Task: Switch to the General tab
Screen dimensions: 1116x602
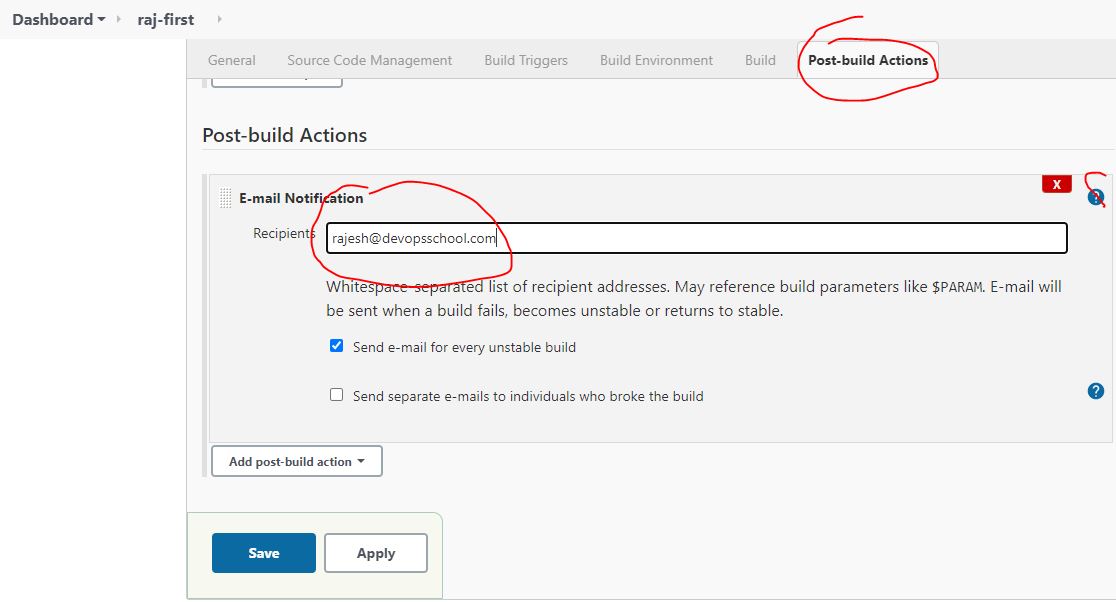Action: [231, 60]
